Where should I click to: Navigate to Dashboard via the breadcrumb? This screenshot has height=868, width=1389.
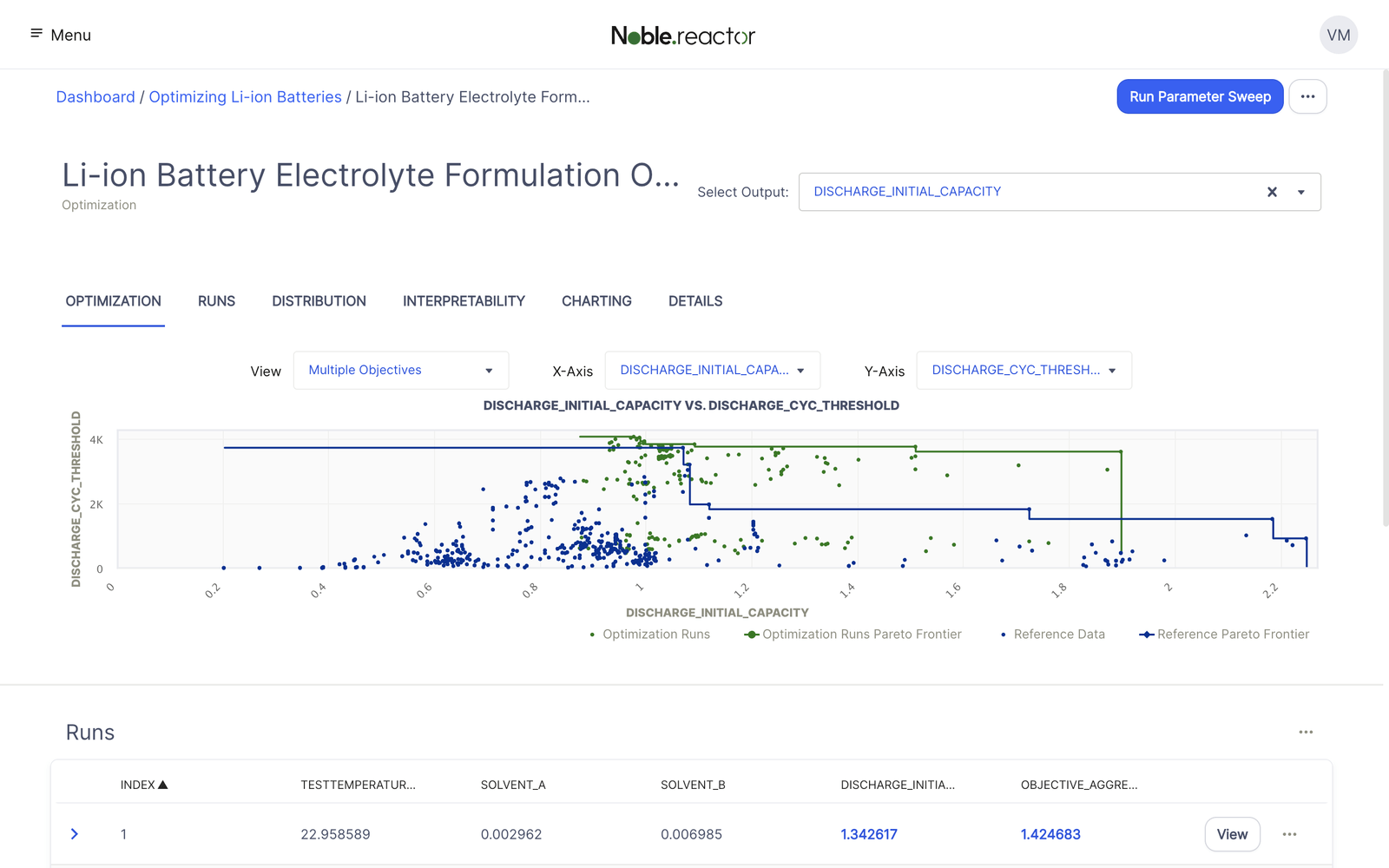(95, 96)
